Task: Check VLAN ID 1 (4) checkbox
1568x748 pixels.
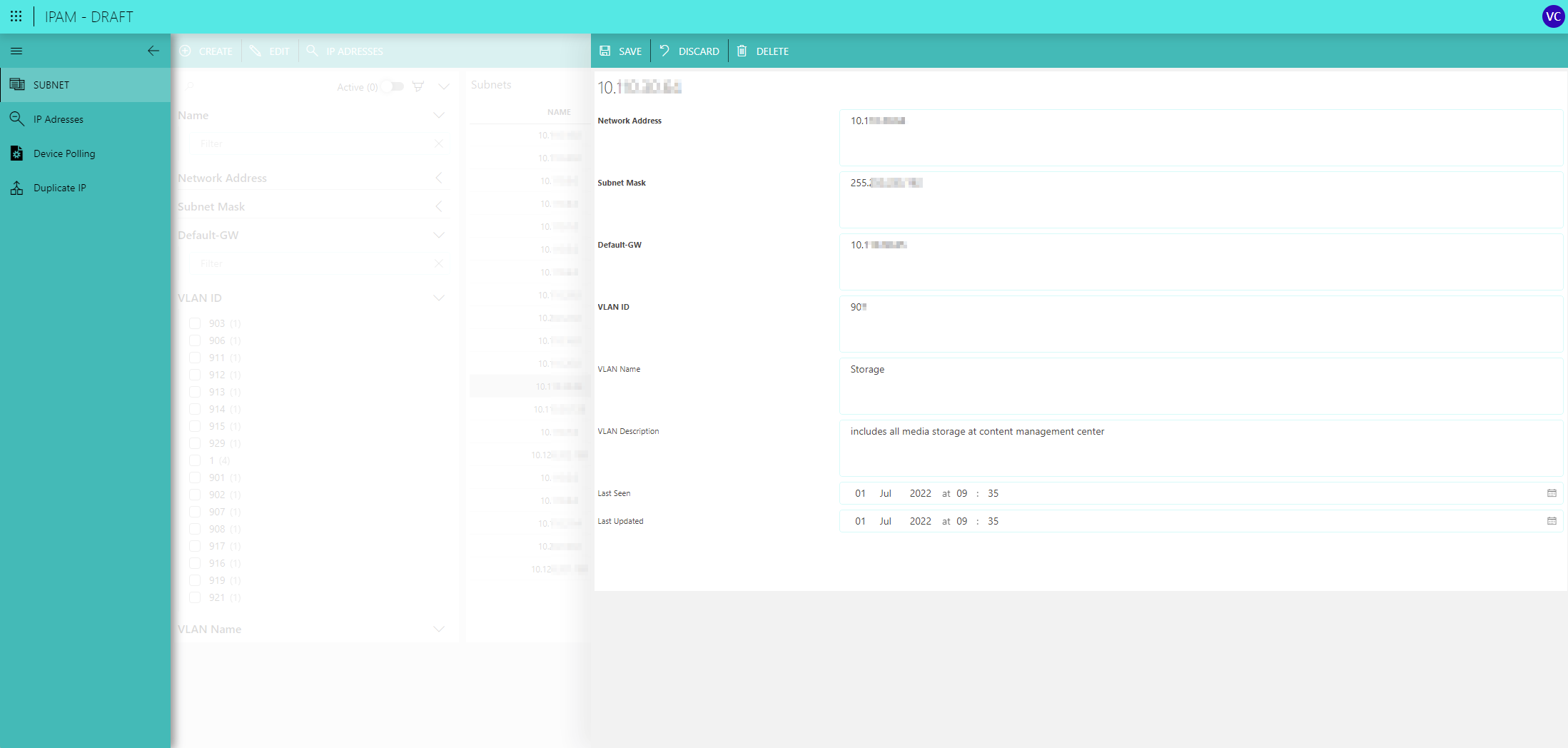Action: [195, 460]
